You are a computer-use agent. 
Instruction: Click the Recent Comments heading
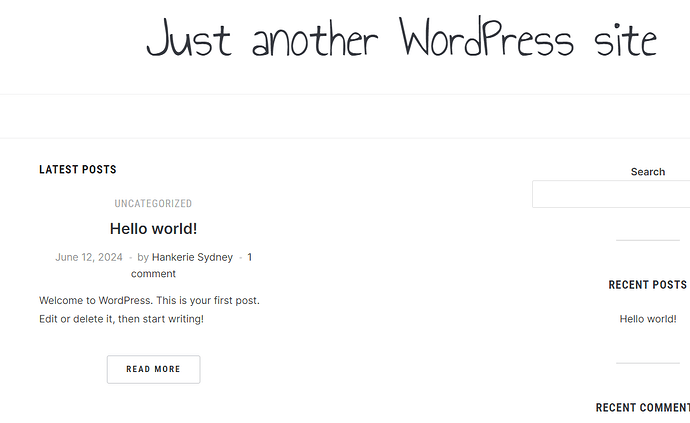[x=643, y=408]
